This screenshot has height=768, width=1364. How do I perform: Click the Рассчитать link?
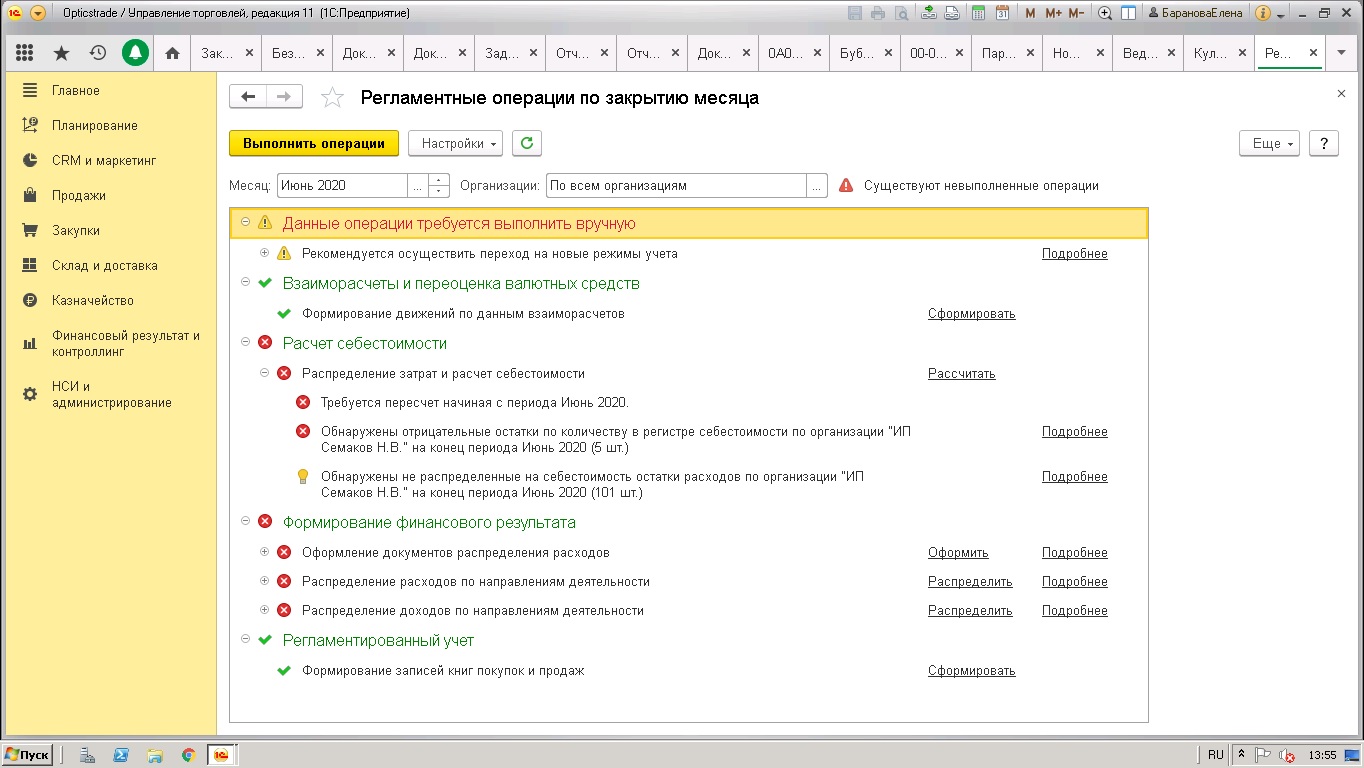click(961, 374)
